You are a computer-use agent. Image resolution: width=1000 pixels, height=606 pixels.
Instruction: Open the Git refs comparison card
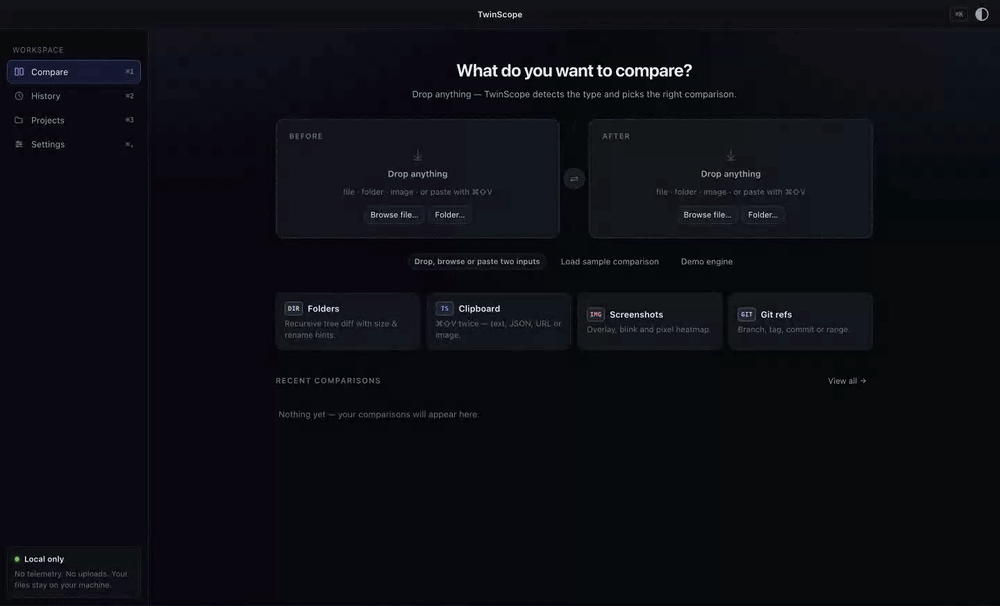tap(800, 321)
